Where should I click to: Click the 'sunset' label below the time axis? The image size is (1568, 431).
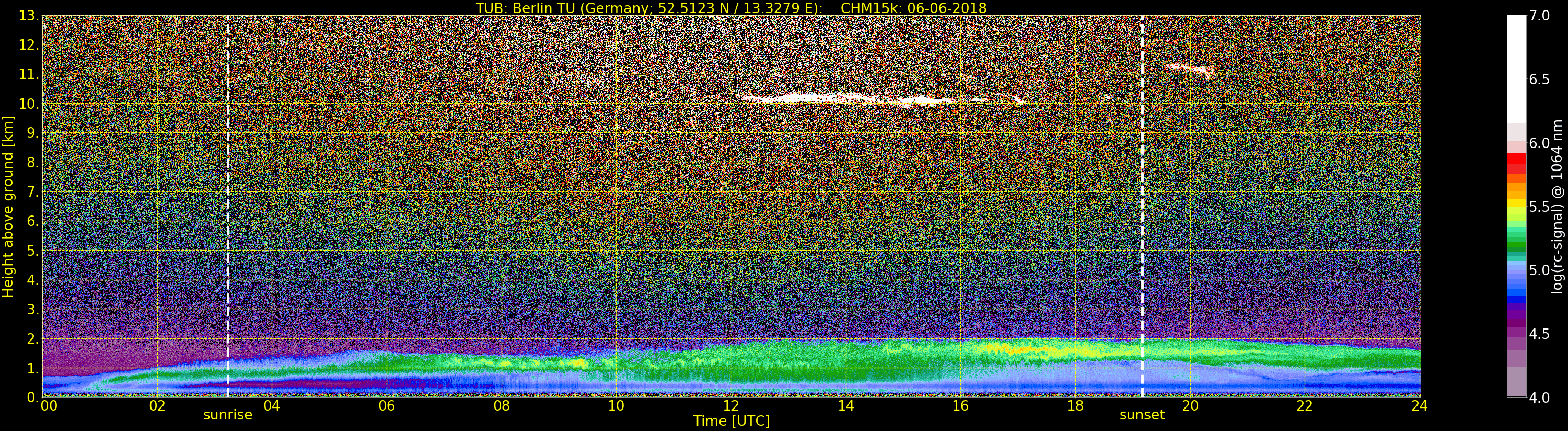1142,415
